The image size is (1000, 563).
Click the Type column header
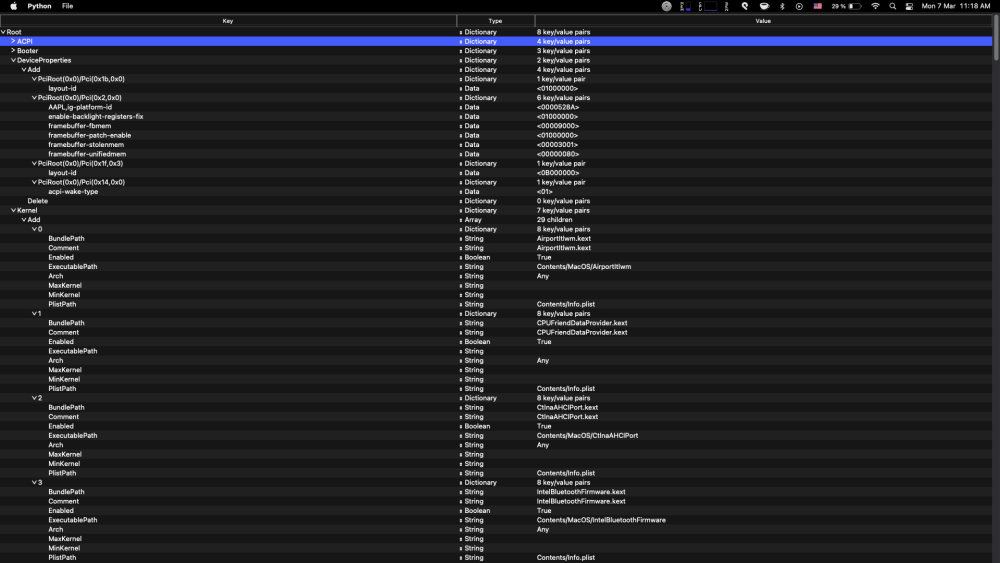pyautogui.click(x=496, y=21)
